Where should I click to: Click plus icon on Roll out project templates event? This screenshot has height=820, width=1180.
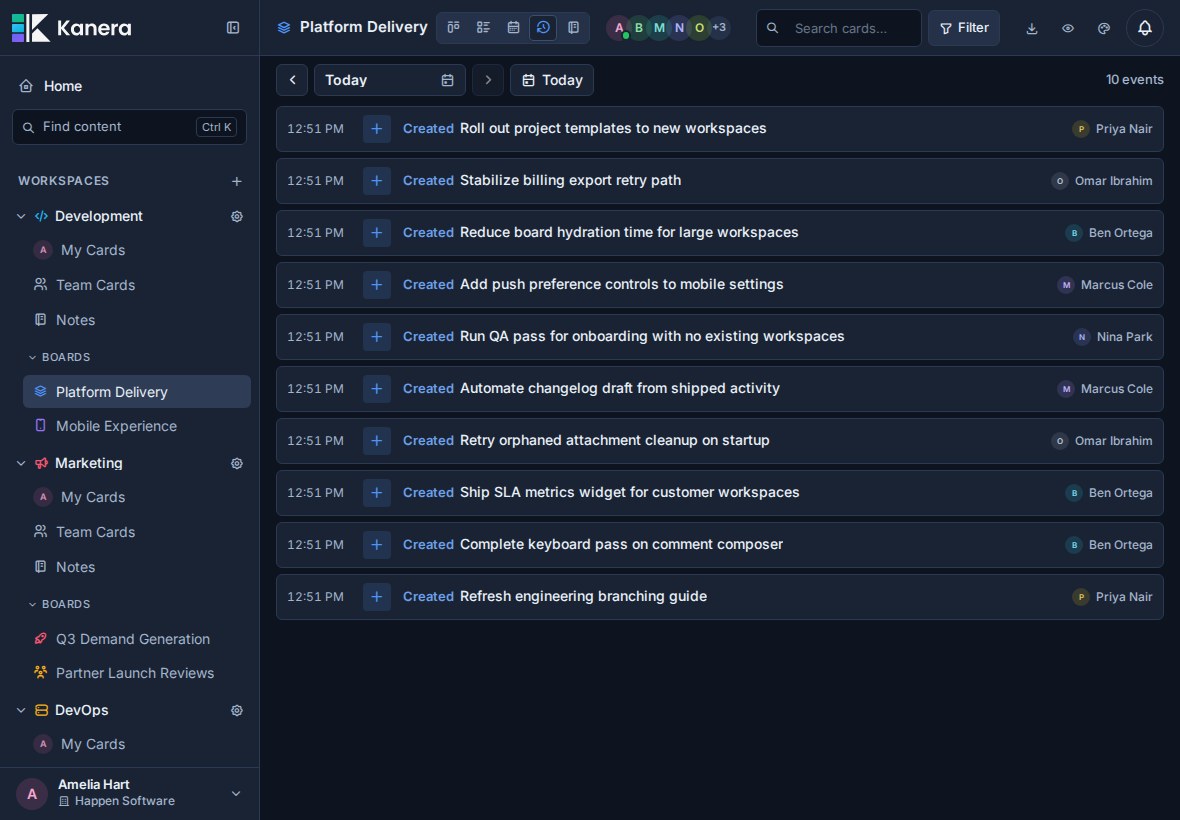tap(376, 129)
